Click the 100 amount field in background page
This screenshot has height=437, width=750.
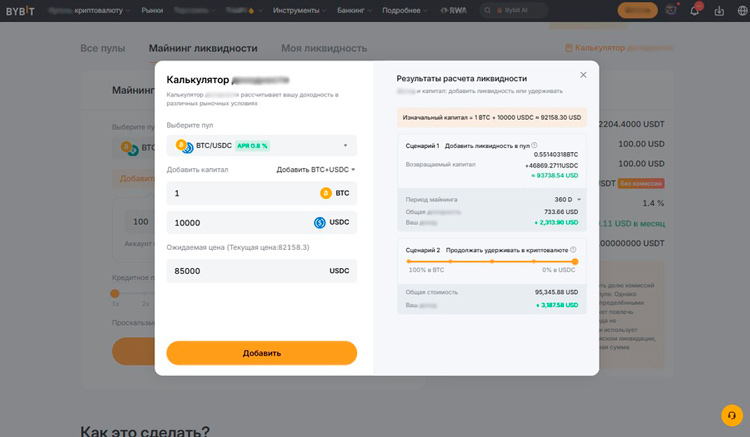coord(141,222)
